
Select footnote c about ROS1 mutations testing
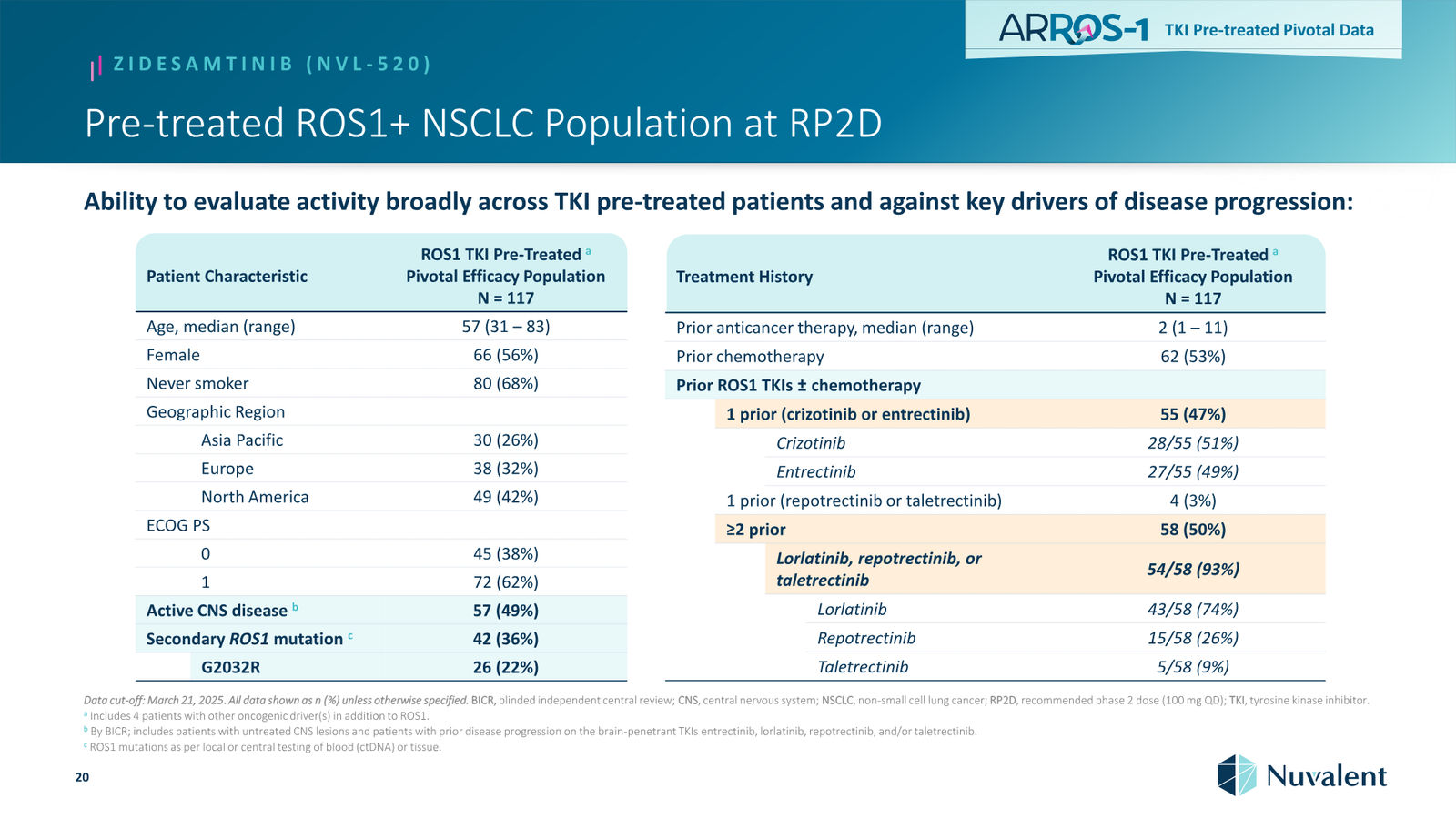(262, 747)
